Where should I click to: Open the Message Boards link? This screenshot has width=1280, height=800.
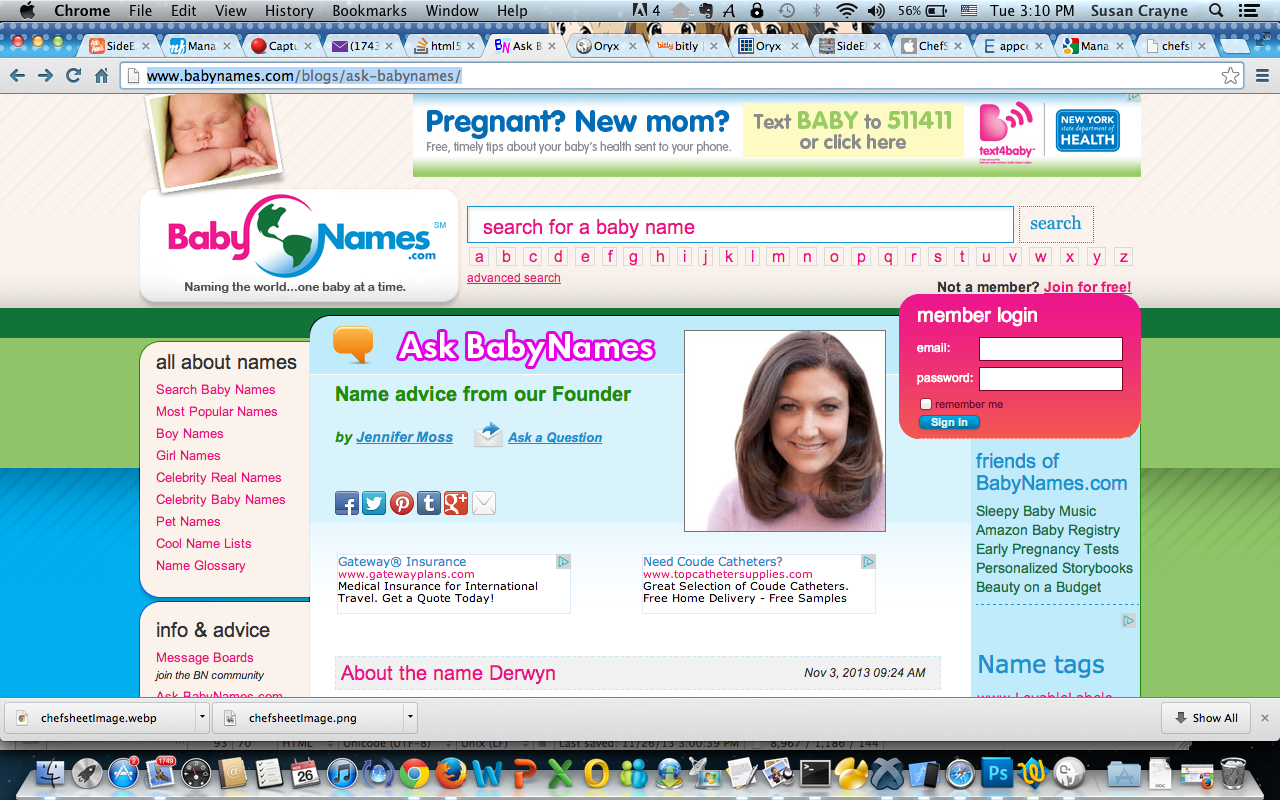205,657
